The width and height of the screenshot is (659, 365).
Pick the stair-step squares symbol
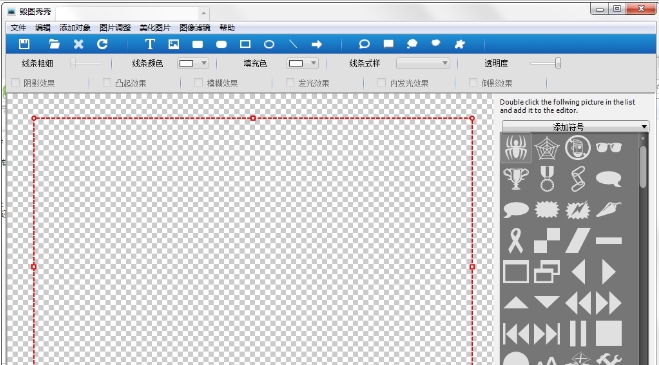coord(547,241)
